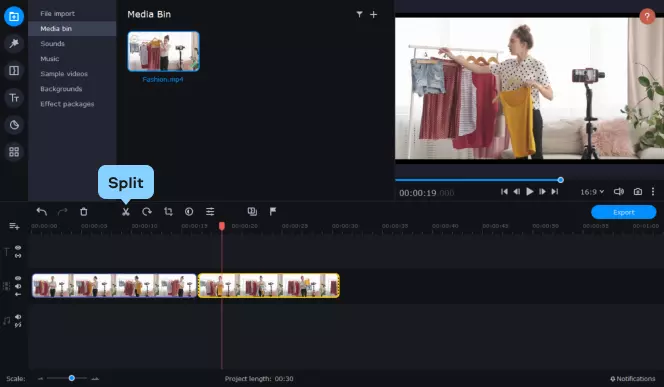The image size is (664, 387).
Task: Select the first purple-outlined timeline clip
Action: pos(114,285)
